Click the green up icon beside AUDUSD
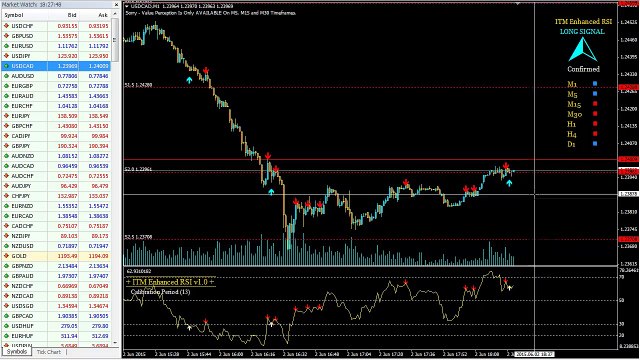Screen dimensions: 640x360 tap(6, 76)
